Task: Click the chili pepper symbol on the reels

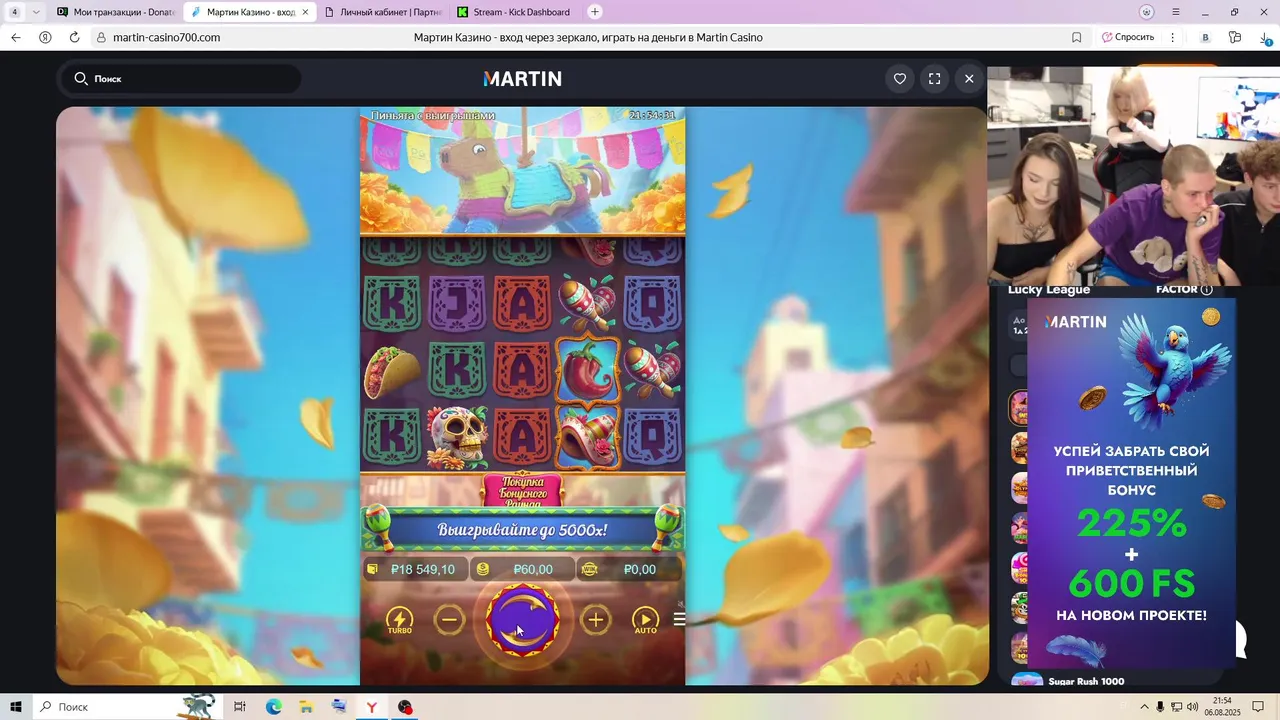Action: (587, 369)
